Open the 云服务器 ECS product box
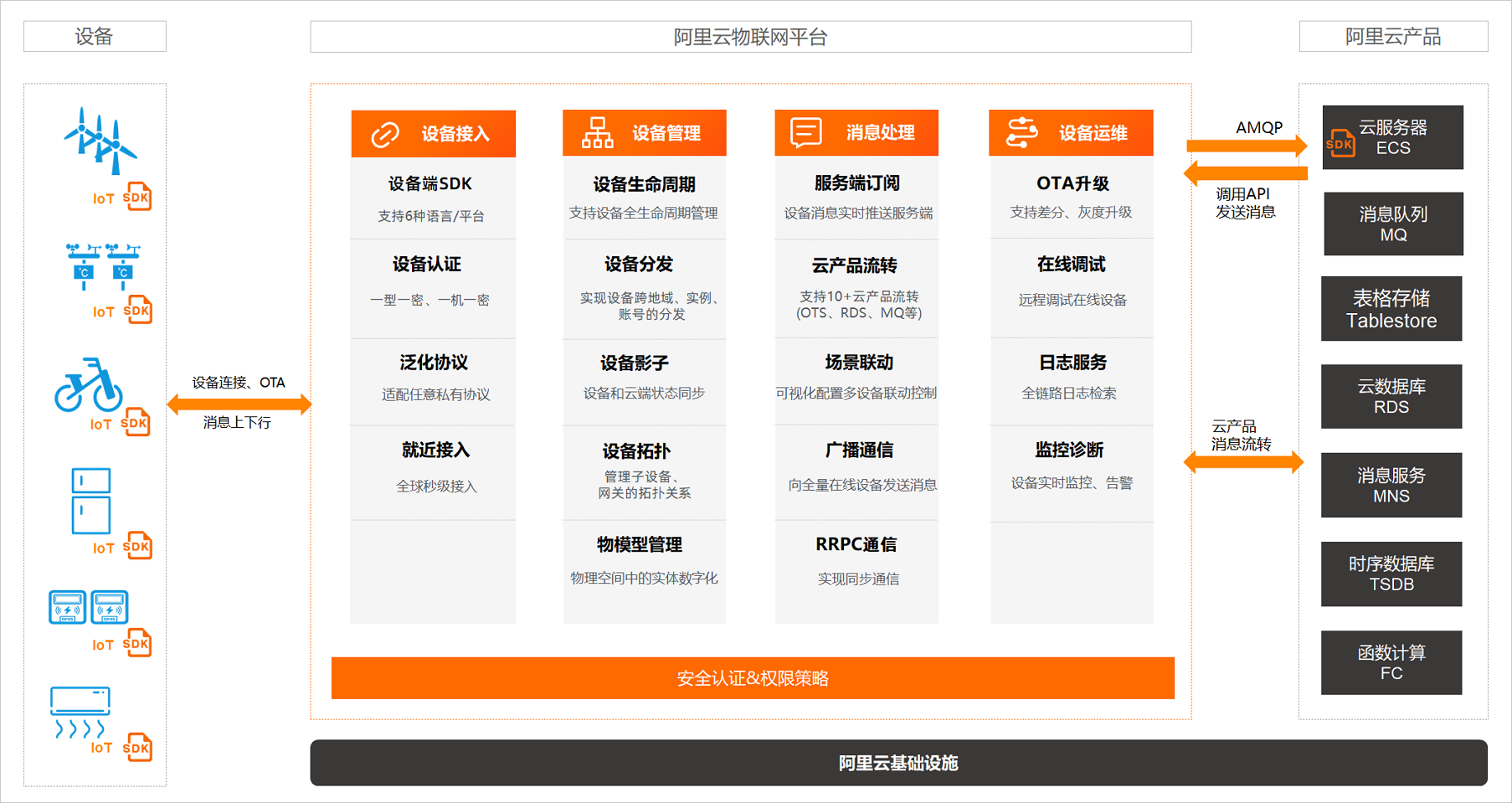Image resolution: width=1512 pixels, height=803 pixels. click(1393, 137)
